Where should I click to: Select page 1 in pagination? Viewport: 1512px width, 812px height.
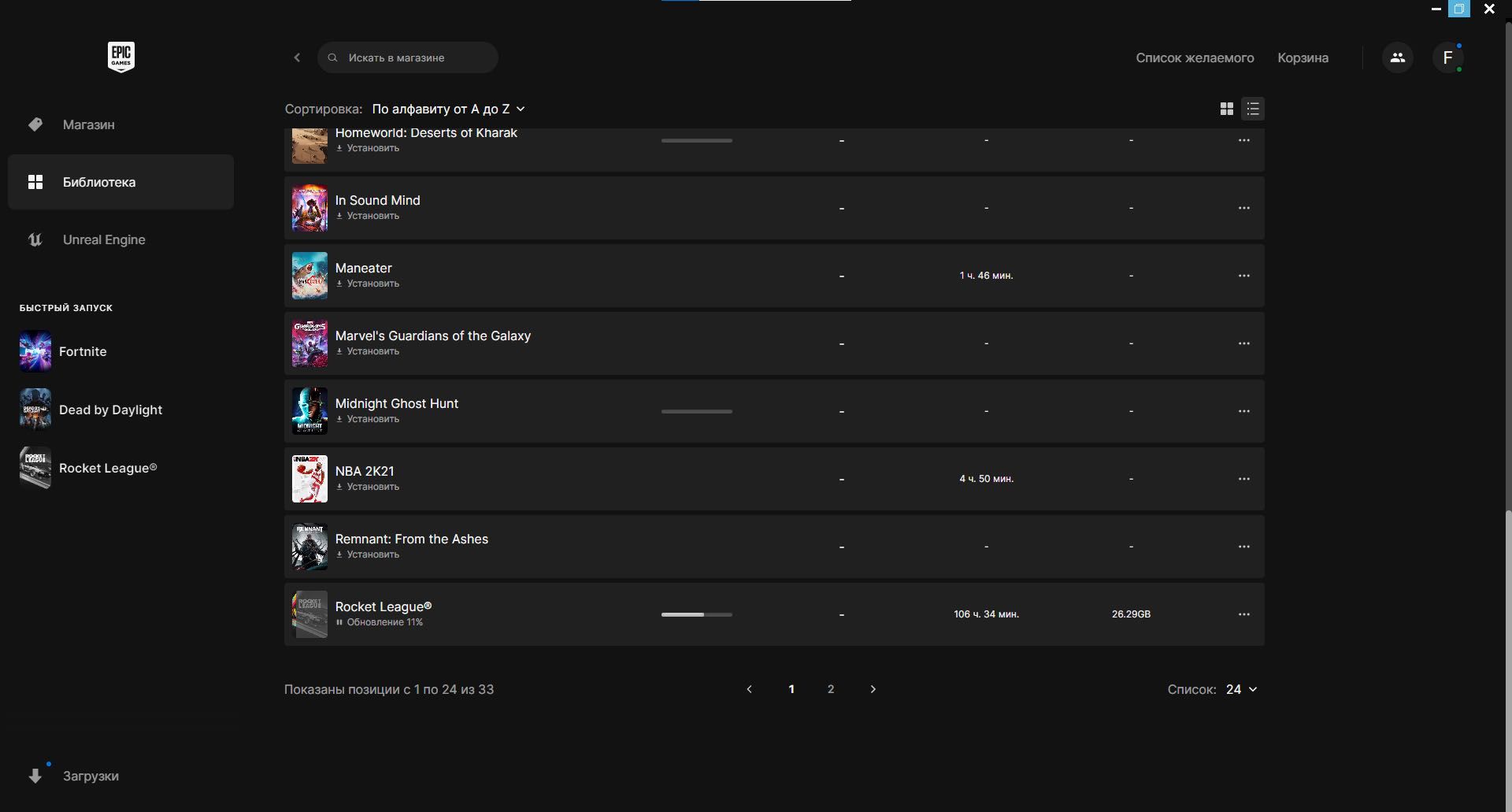point(791,689)
